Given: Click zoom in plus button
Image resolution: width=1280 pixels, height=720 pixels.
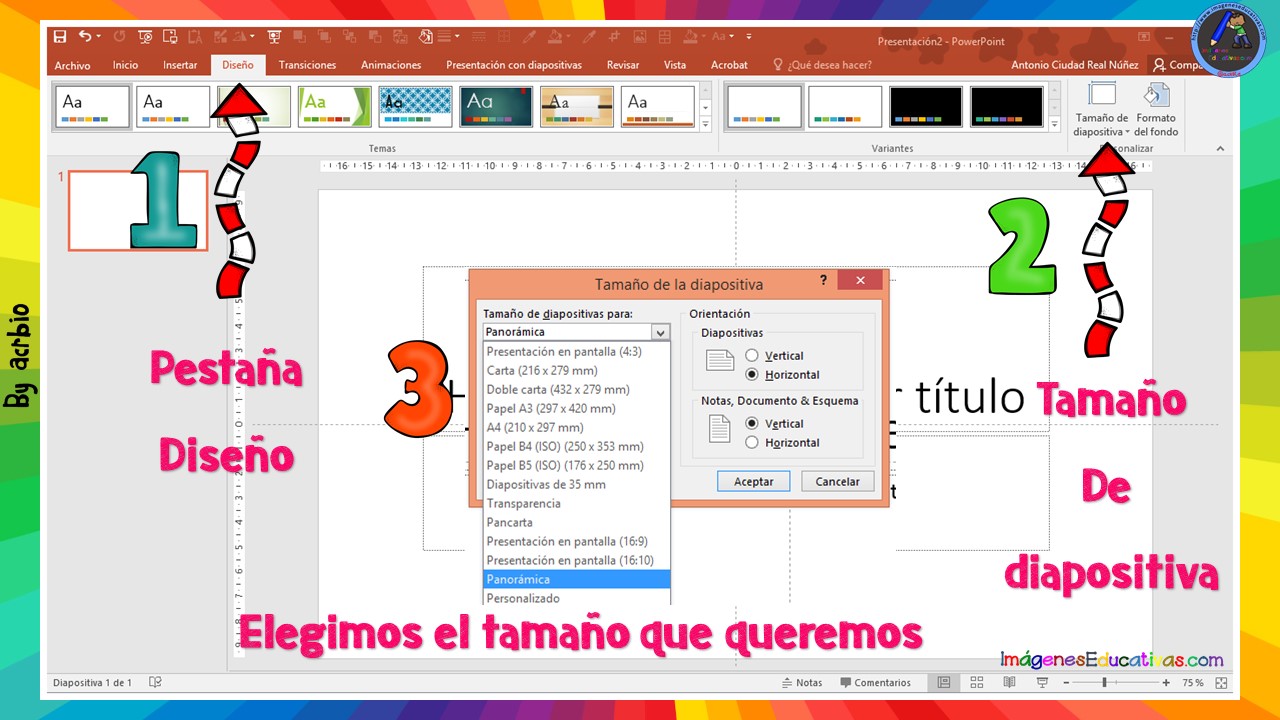Looking at the screenshot, I should [1166, 683].
